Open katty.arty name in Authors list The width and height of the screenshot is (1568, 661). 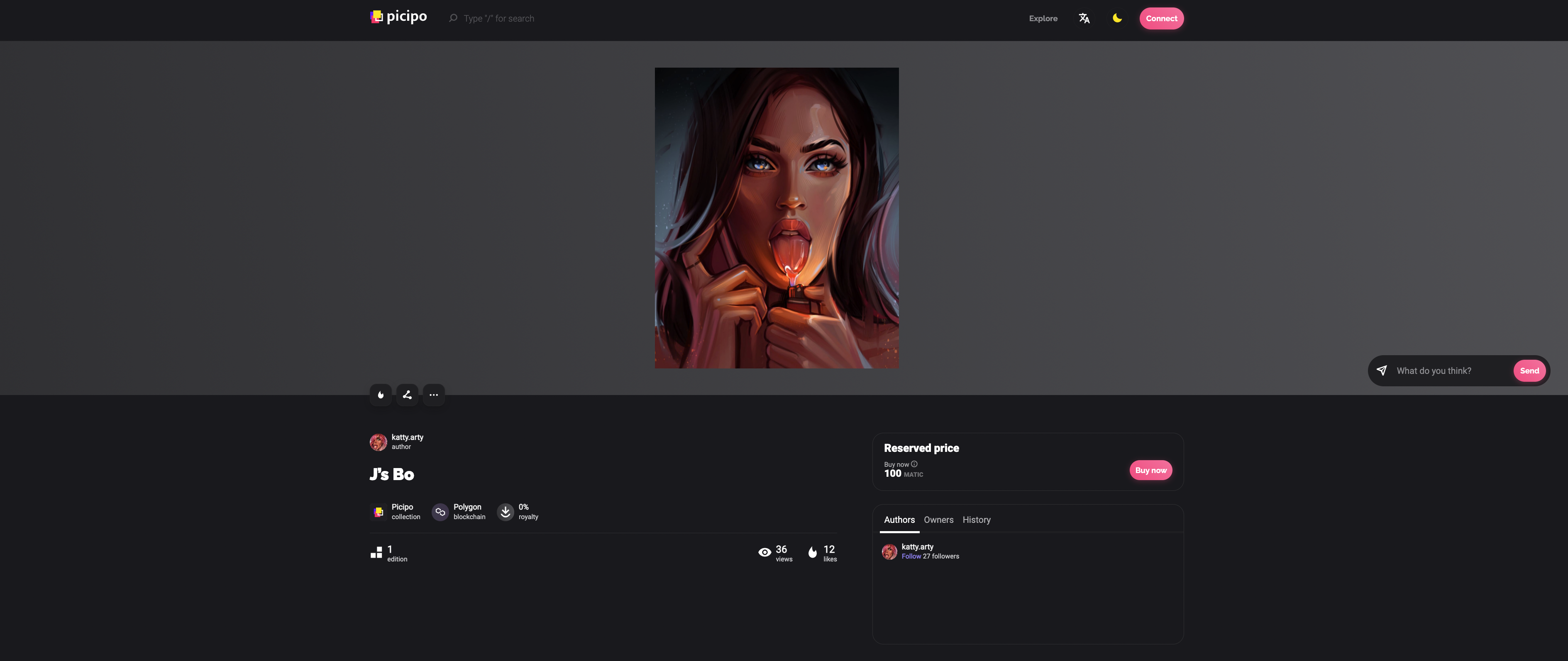coord(917,546)
